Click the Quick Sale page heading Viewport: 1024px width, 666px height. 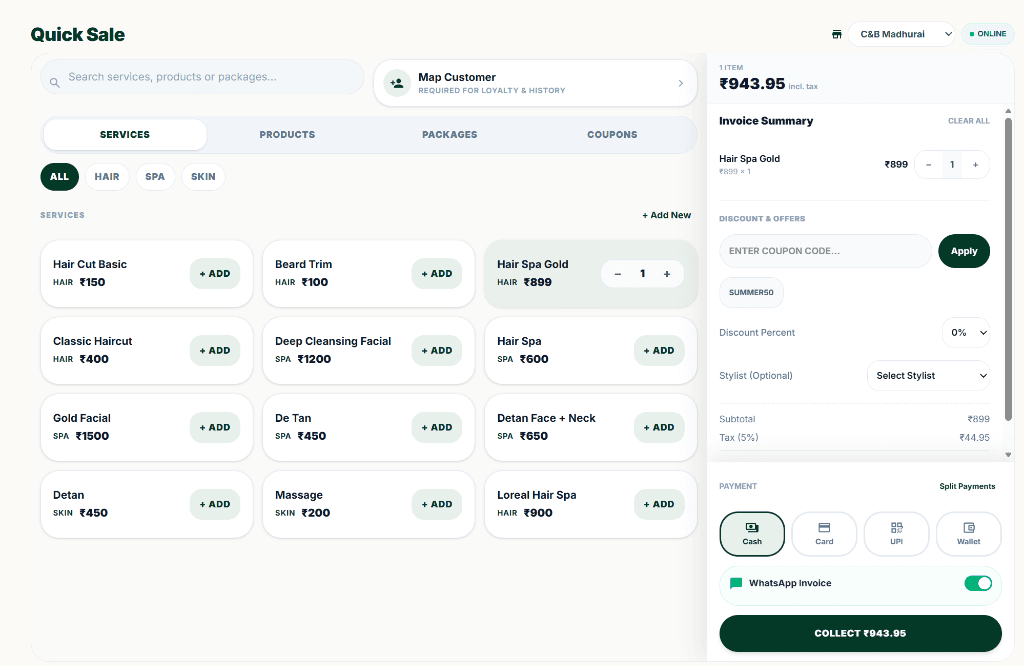tap(78, 35)
